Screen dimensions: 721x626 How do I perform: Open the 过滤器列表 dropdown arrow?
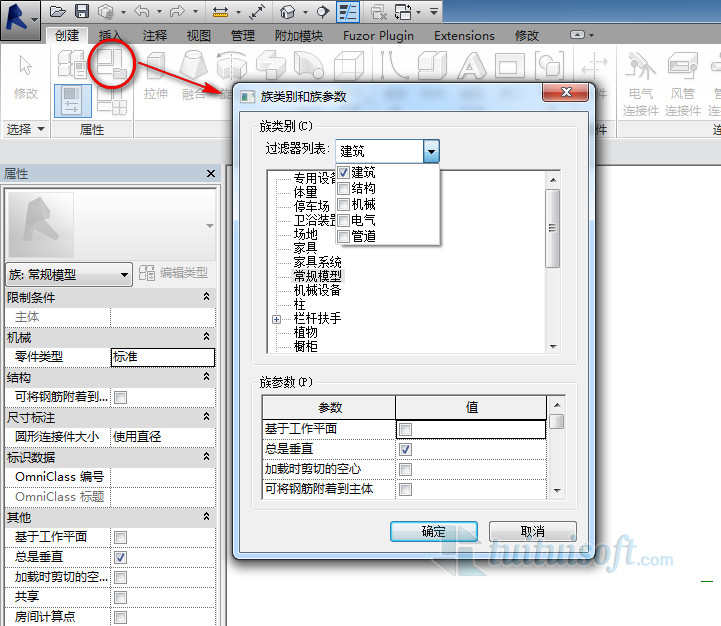pyautogui.click(x=431, y=151)
